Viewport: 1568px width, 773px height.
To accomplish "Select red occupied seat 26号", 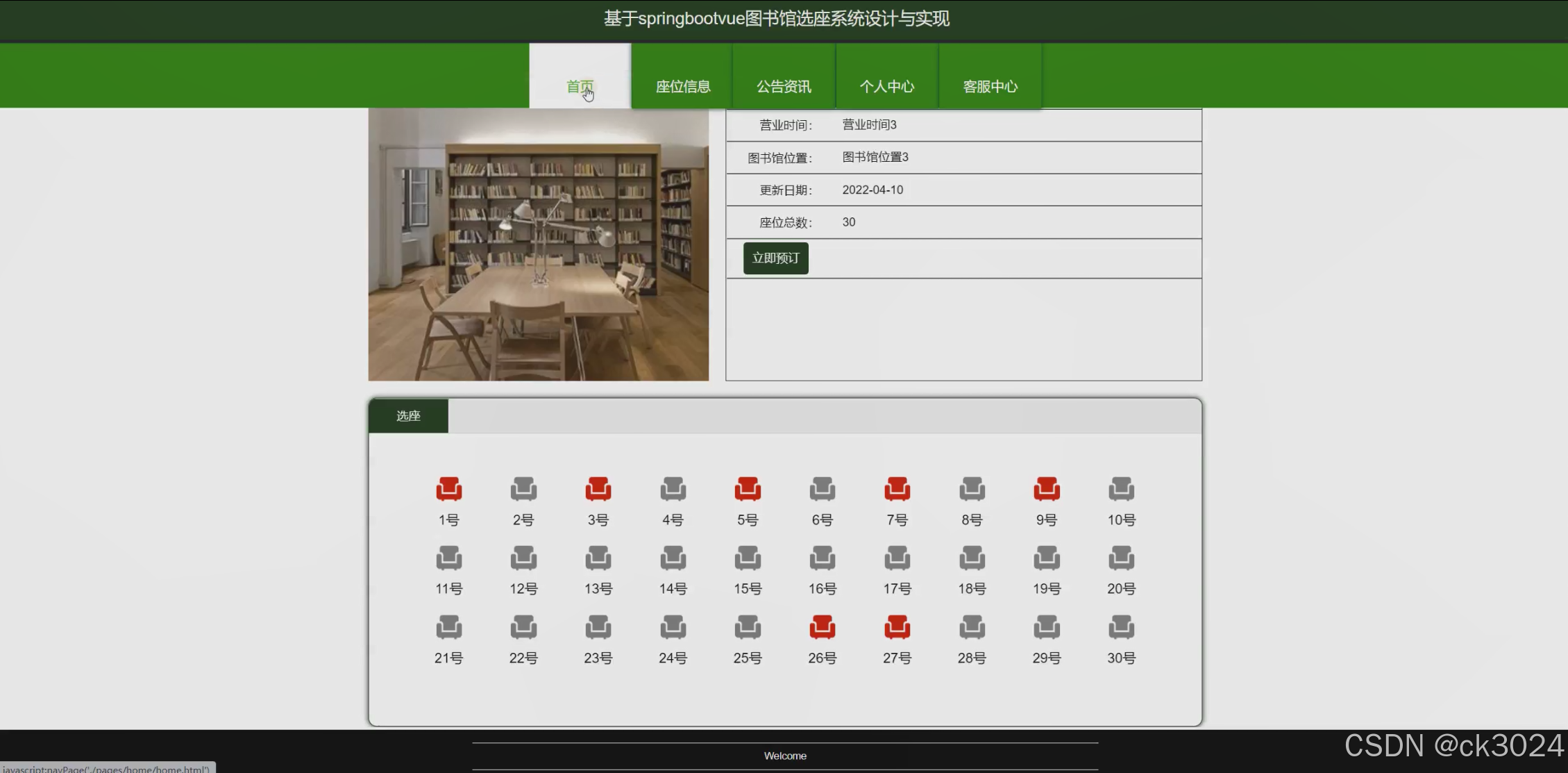I will (822, 627).
